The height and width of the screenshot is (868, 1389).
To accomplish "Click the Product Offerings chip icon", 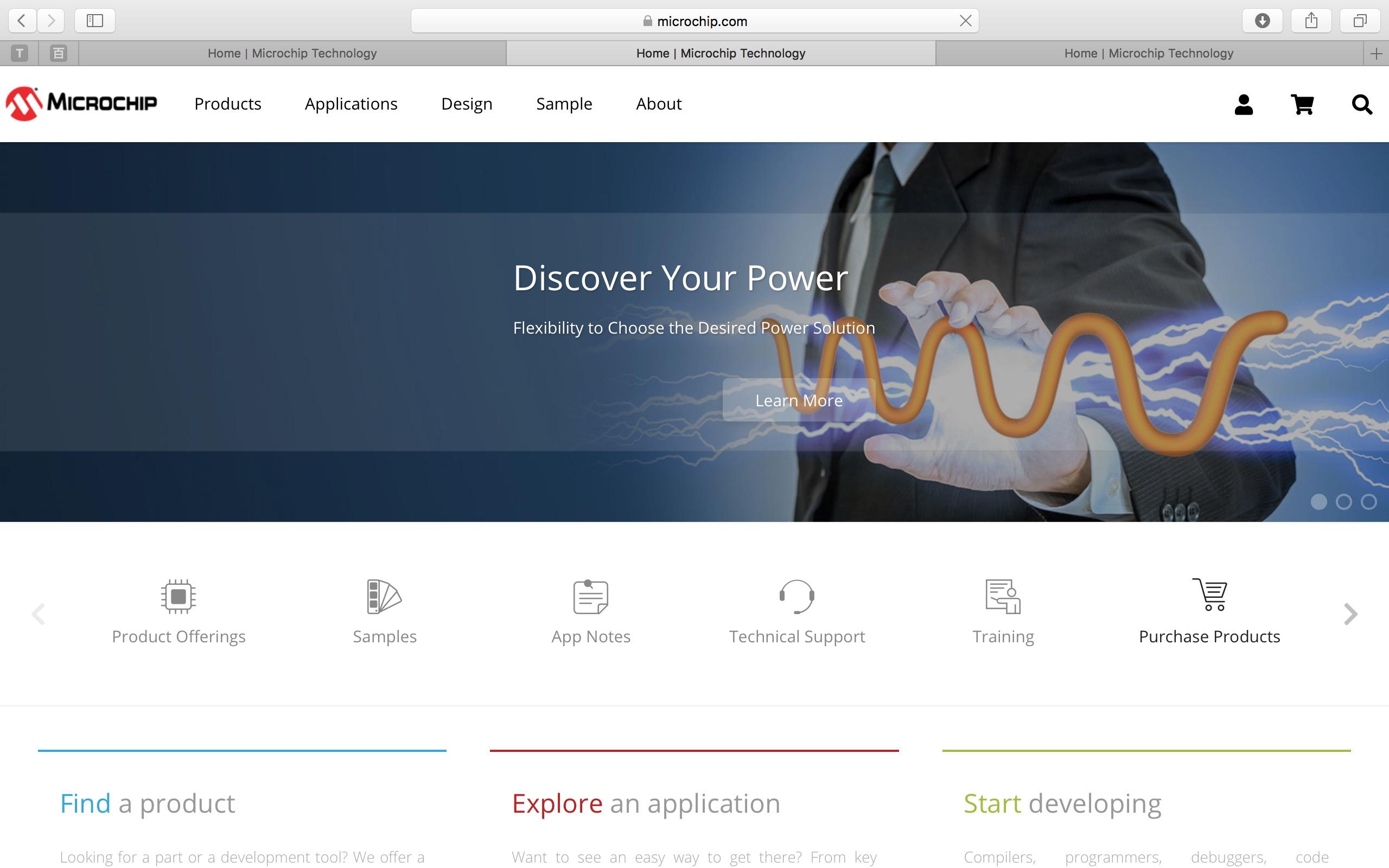I will [179, 596].
